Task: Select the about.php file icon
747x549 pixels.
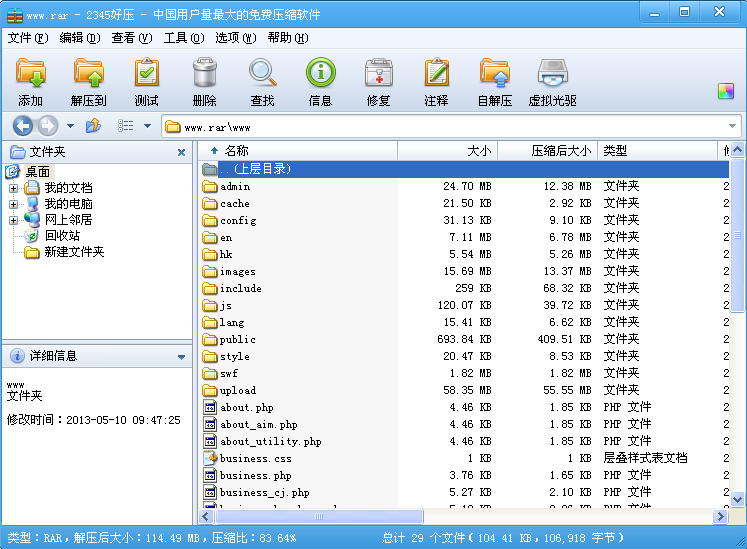Action: [210, 407]
